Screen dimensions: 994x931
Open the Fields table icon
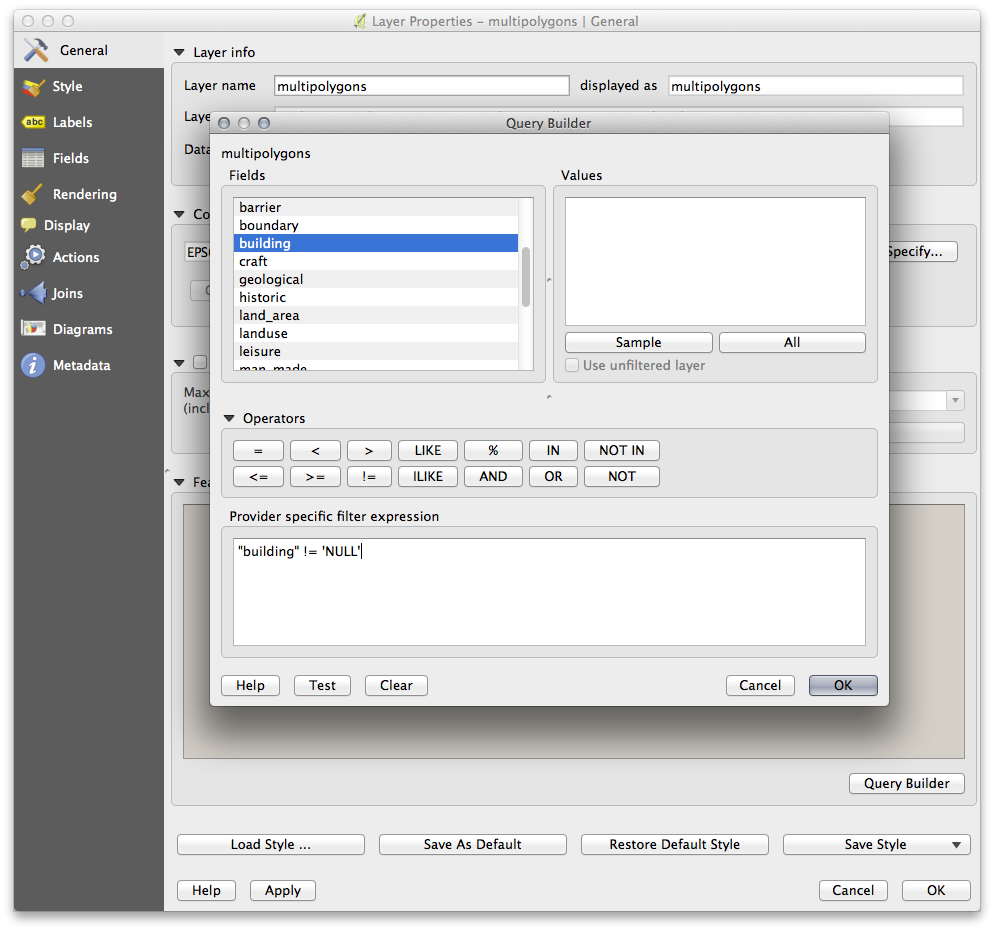click(x=34, y=158)
